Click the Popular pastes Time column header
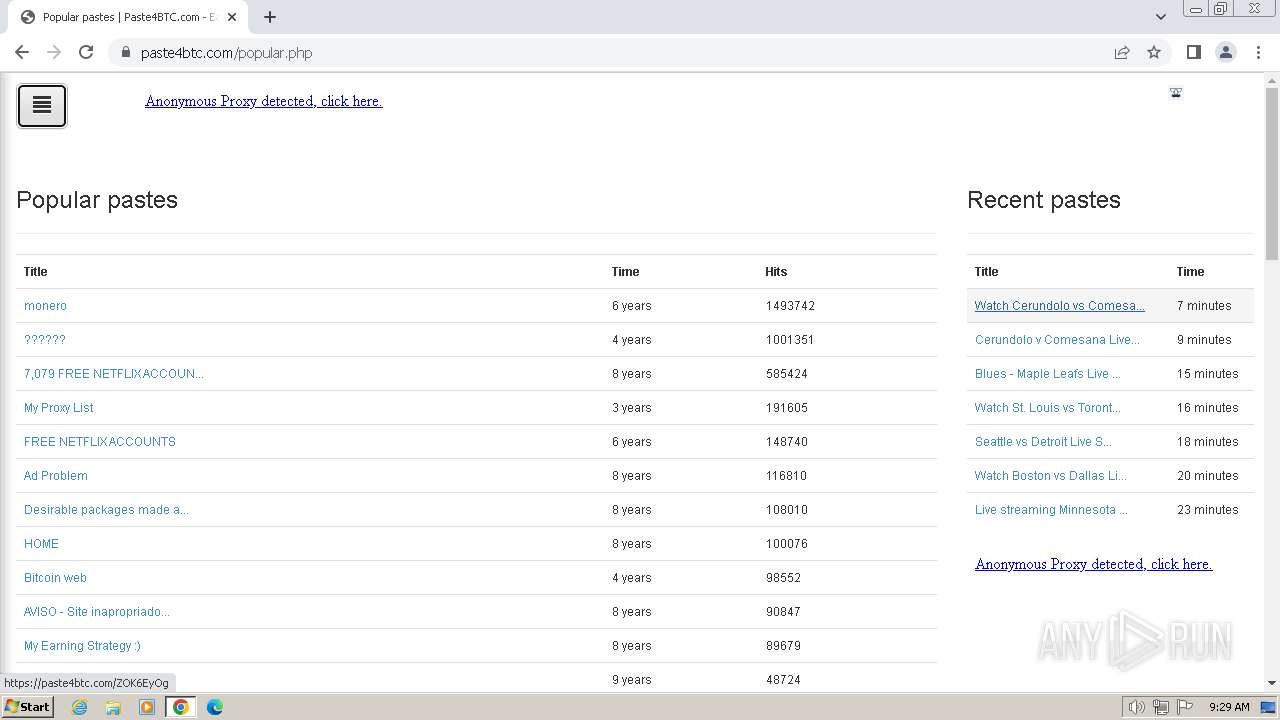The image size is (1280, 720). click(x=626, y=272)
